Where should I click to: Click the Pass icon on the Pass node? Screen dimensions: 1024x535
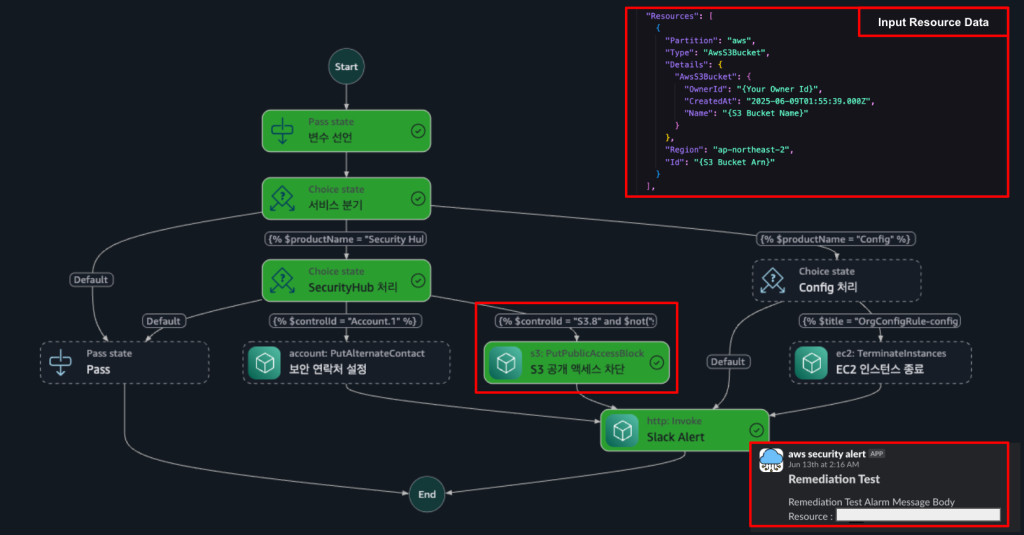(61, 363)
